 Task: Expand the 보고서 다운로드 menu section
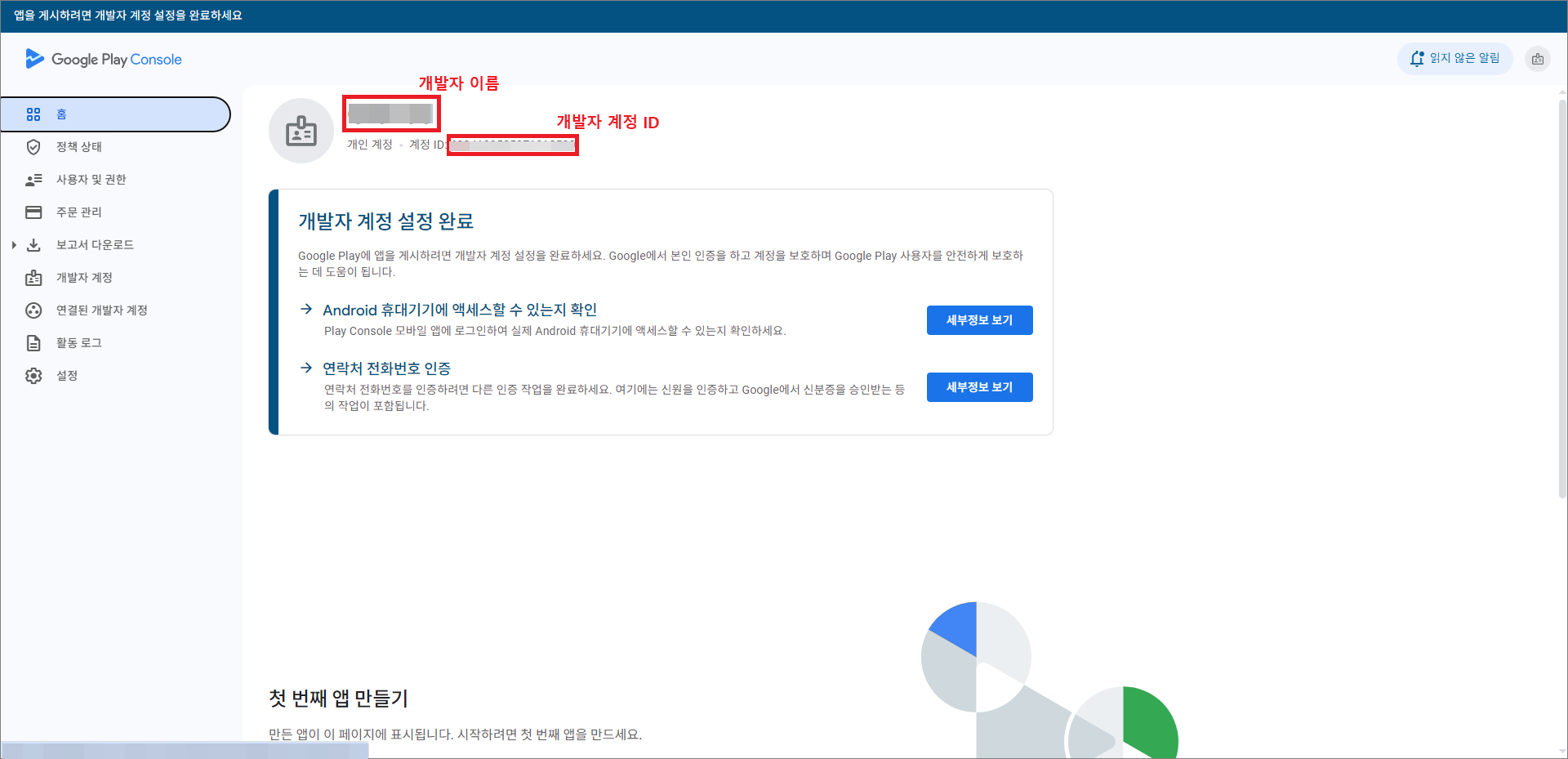click(14, 244)
